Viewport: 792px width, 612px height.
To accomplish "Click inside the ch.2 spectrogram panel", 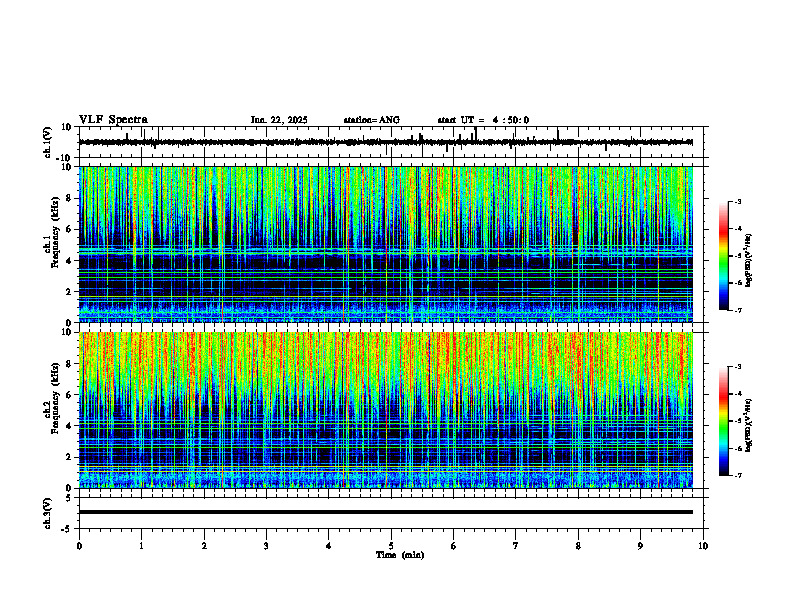I will pyautogui.click(x=385, y=410).
